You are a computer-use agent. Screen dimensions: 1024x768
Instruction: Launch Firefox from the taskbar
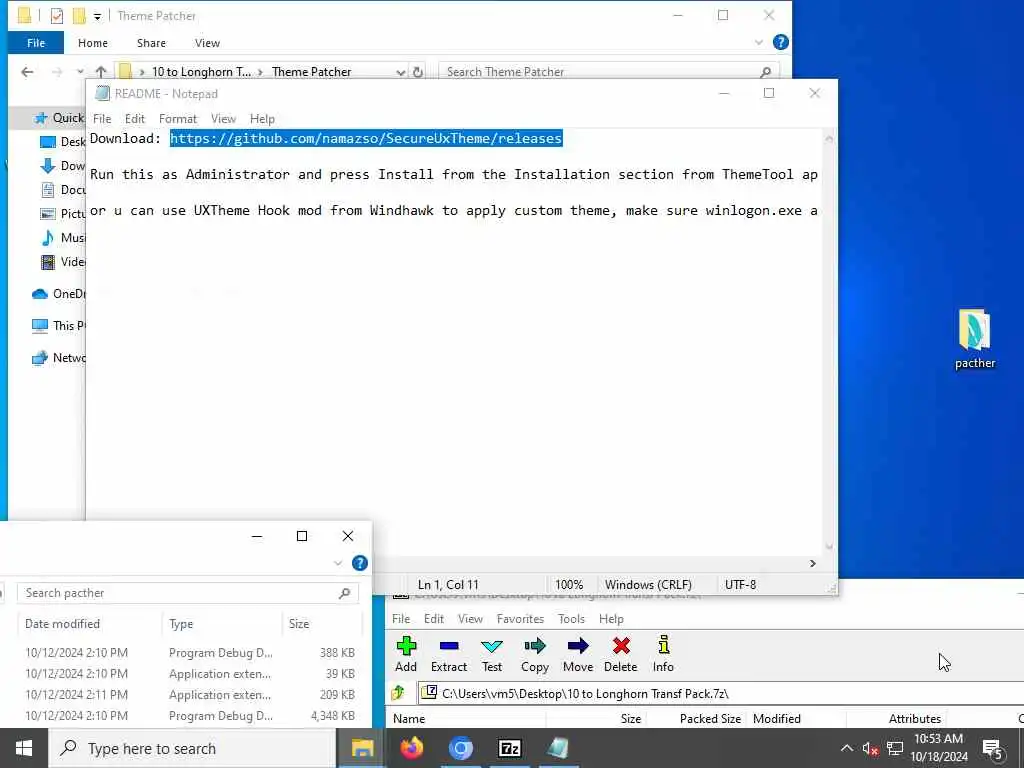point(411,748)
